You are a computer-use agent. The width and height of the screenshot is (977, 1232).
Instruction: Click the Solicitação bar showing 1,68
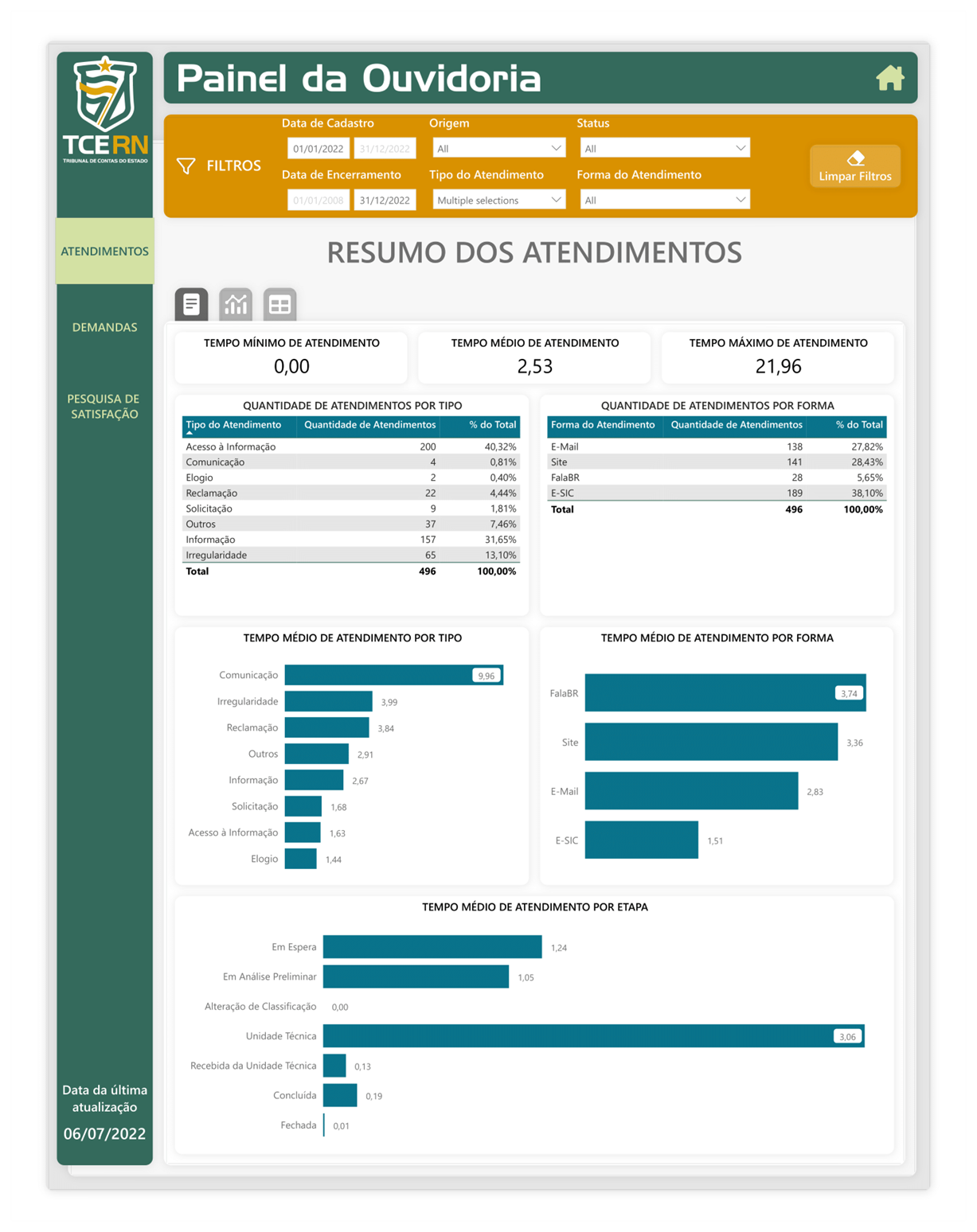(303, 806)
